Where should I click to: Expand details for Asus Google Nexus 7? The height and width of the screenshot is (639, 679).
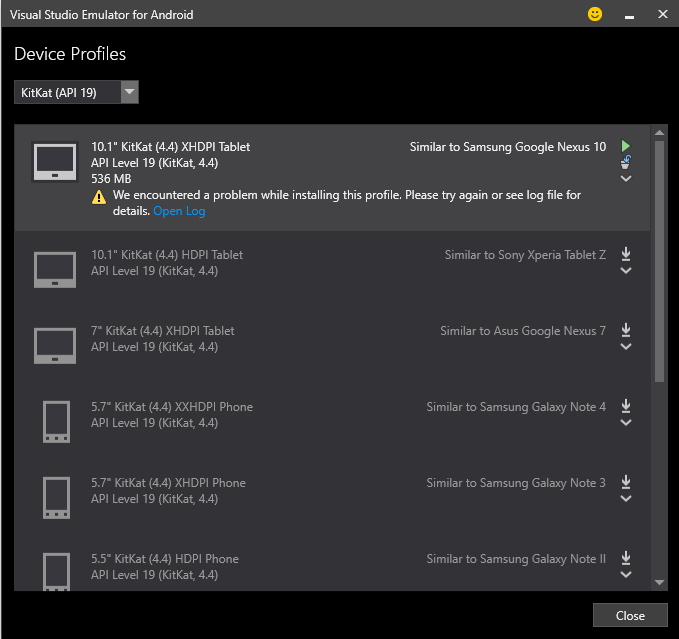point(626,346)
